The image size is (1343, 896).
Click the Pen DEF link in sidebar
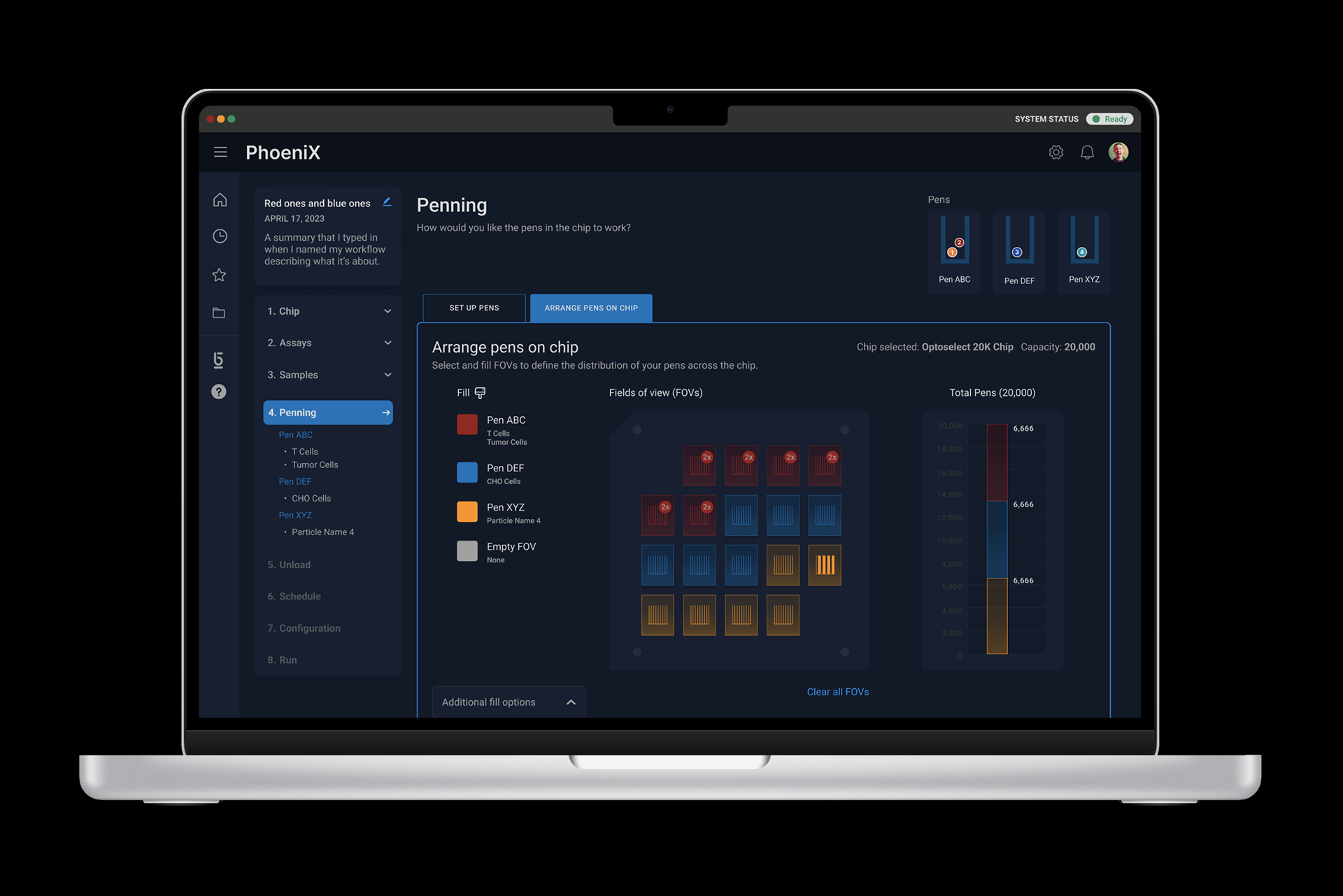(294, 482)
